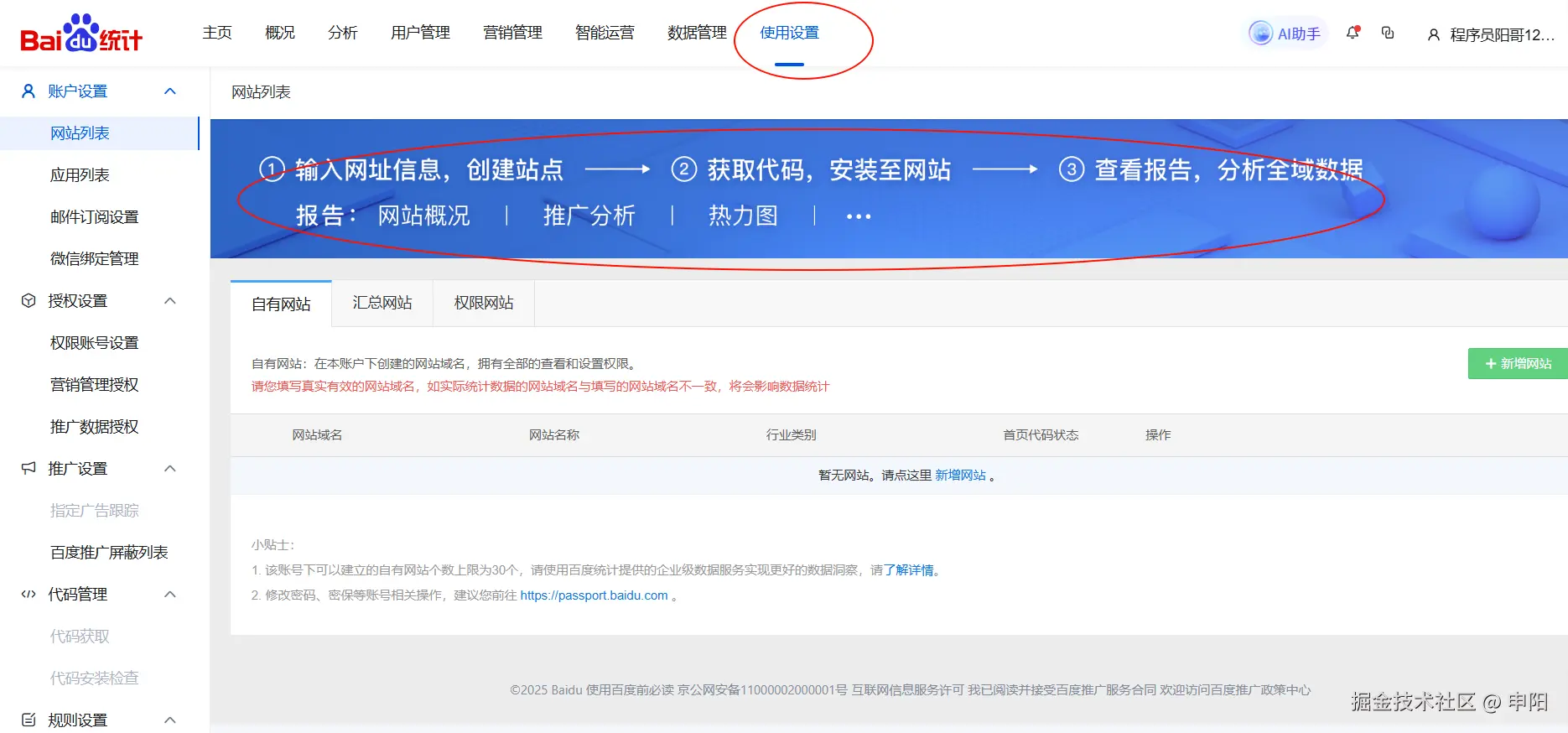The height and width of the screenshot is (733, 1568).
Task: Collapse the 推广设置 section chevron
Action: [x=170, y=468]
